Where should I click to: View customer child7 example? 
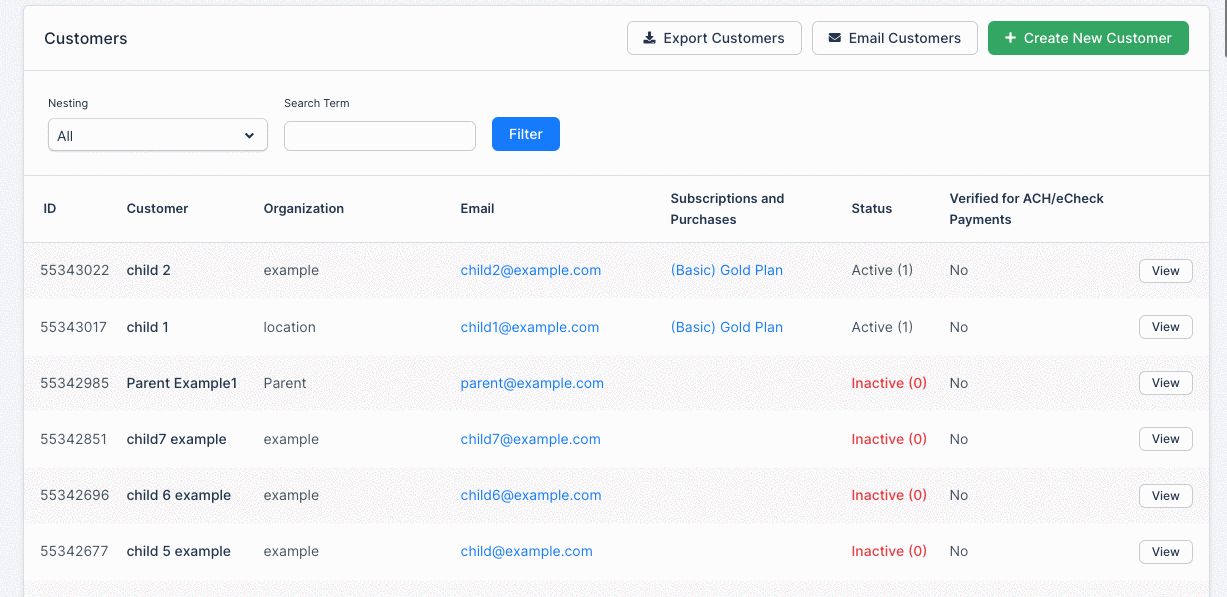(x=1166, y=439)
